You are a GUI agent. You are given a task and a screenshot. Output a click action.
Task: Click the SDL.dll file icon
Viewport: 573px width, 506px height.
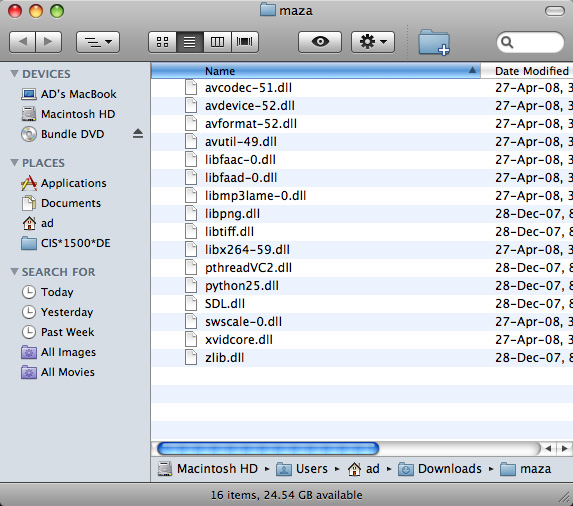point(191,304)
